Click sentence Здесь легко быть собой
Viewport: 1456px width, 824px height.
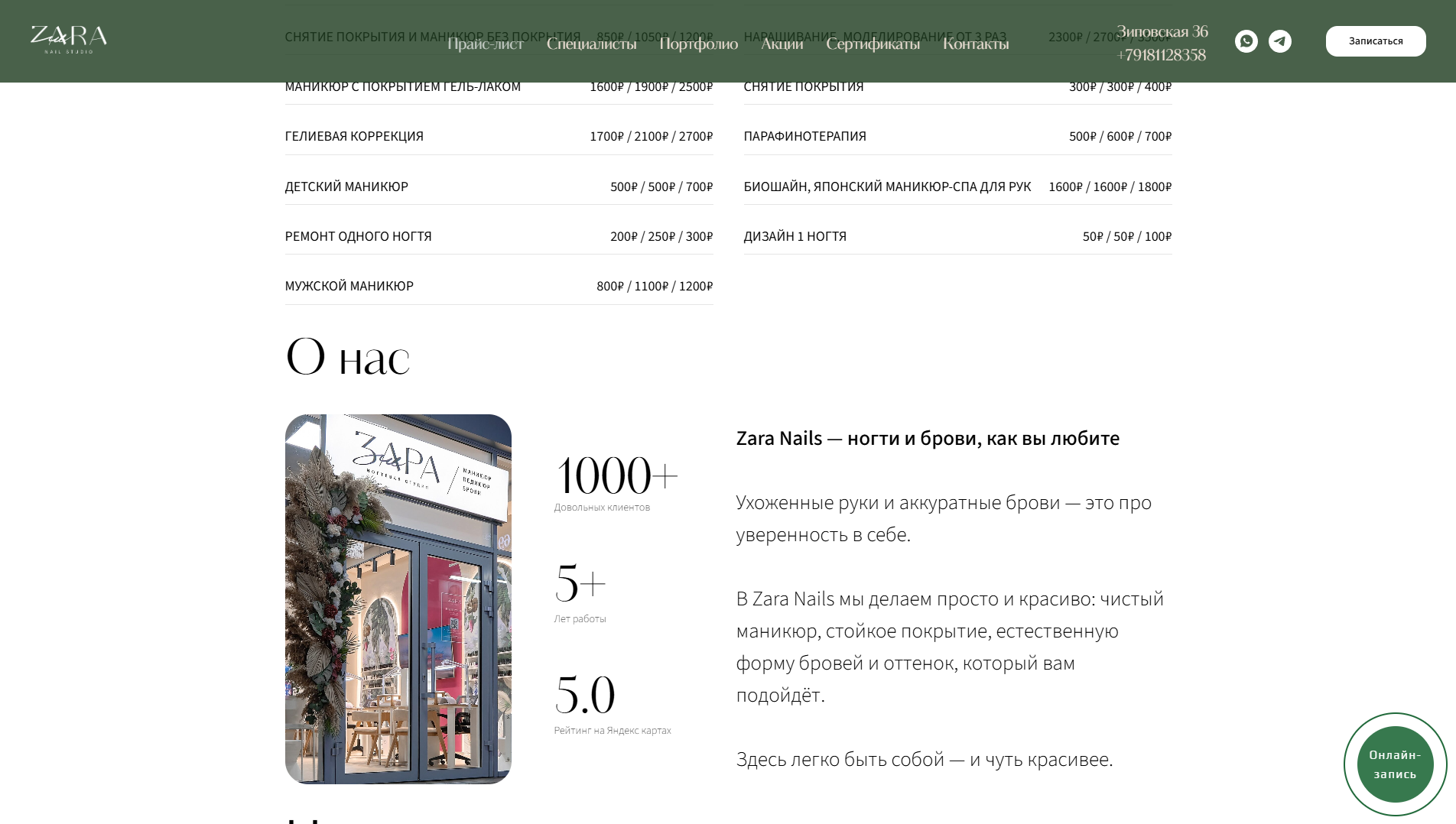point(925,759)
